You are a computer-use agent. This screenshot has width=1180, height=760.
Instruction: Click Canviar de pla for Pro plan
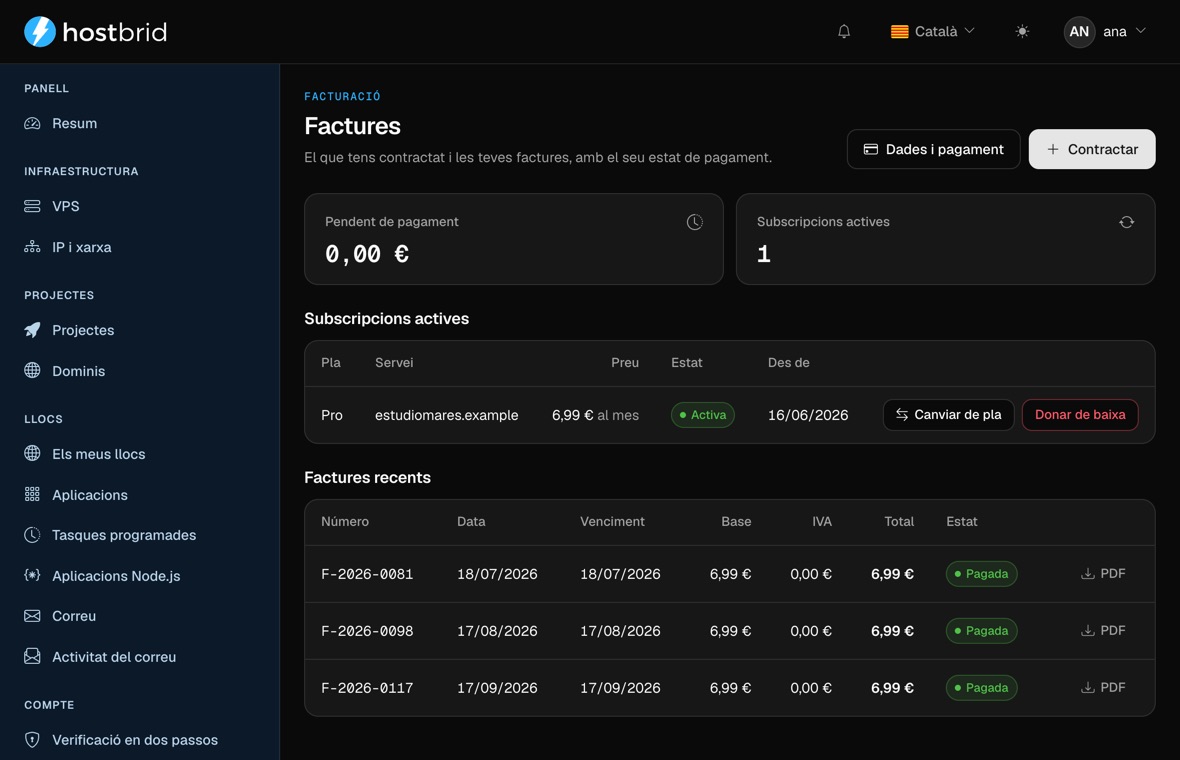click(x=948, y=415)
